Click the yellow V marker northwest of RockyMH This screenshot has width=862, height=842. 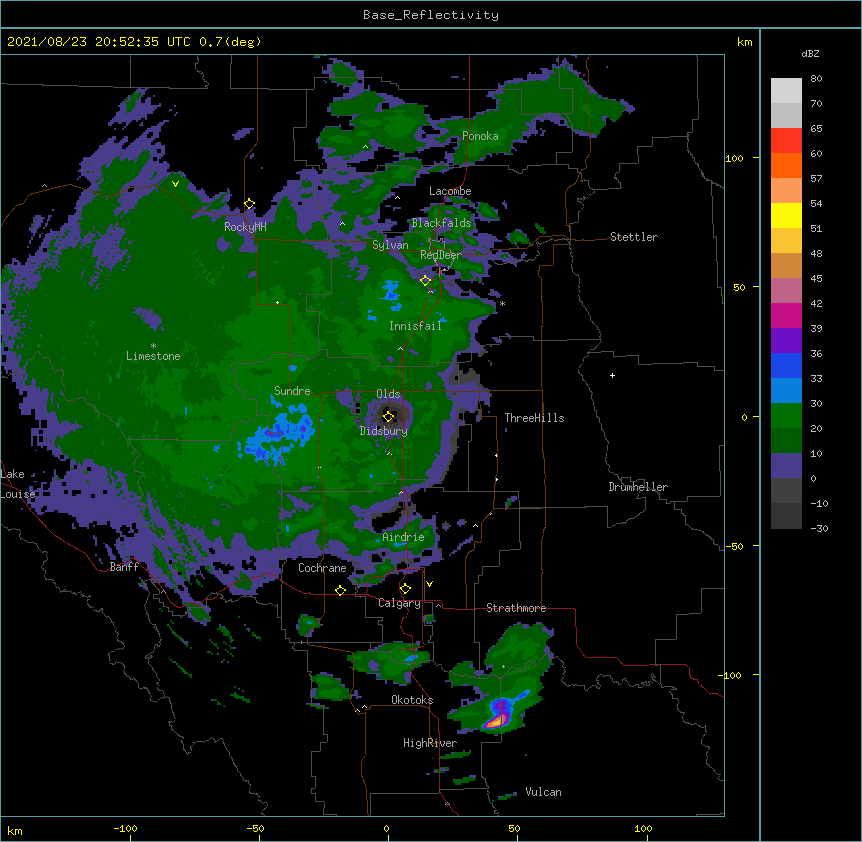[175, 184]
